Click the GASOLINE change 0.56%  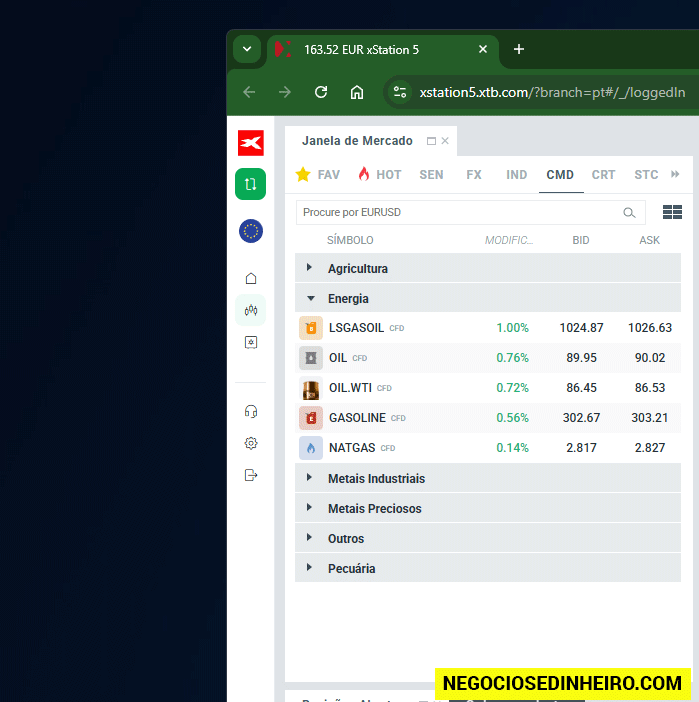[512, 418]
